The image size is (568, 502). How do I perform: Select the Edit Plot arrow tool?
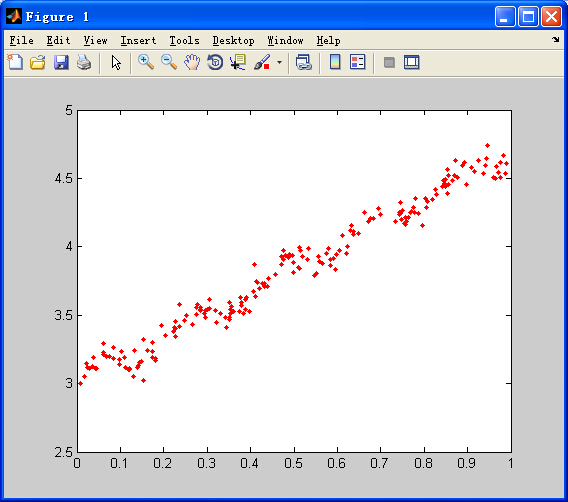coord(116,63)
